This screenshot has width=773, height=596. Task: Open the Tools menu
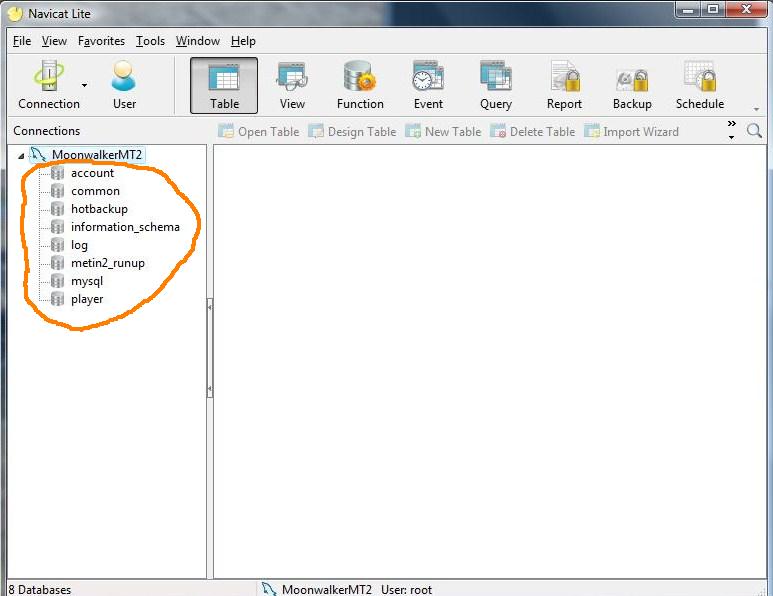[x=150, y=41]
